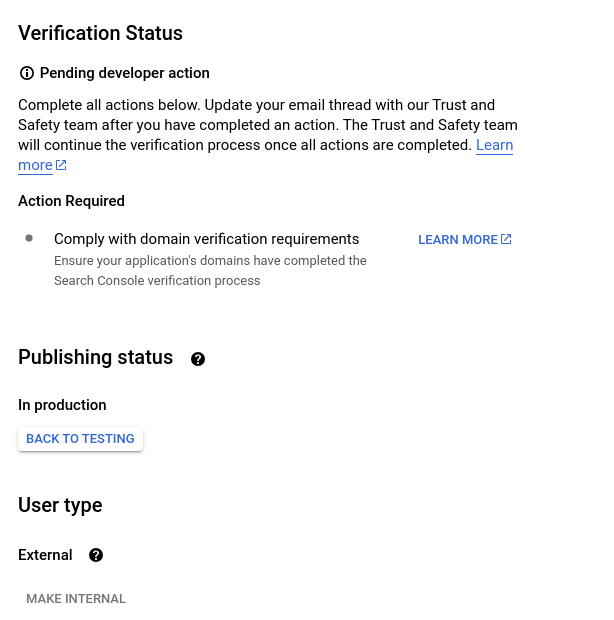614x620 pixels.
Task: Click the Verification Status heading
Action: point(100,33)
